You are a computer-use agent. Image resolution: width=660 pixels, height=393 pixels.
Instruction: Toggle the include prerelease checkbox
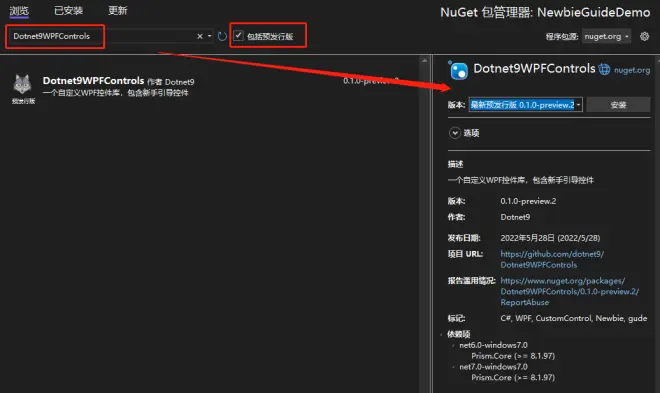pos(238,36)
